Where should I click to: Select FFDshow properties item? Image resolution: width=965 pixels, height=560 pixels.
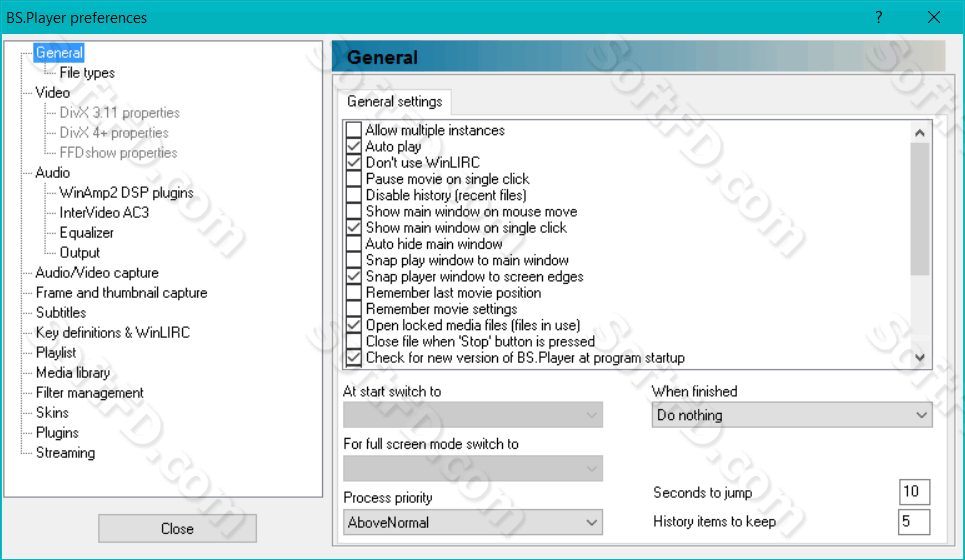click(118, 153)
